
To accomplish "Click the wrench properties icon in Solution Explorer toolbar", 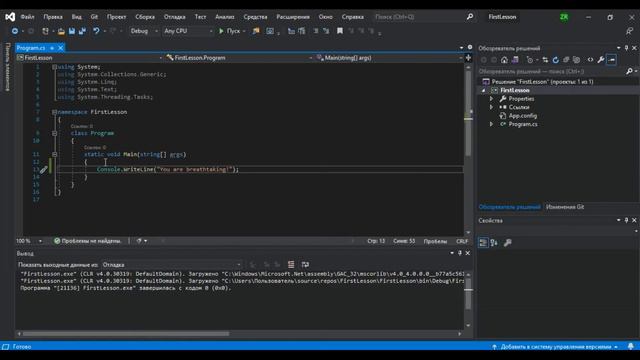I will pos(601,60).
